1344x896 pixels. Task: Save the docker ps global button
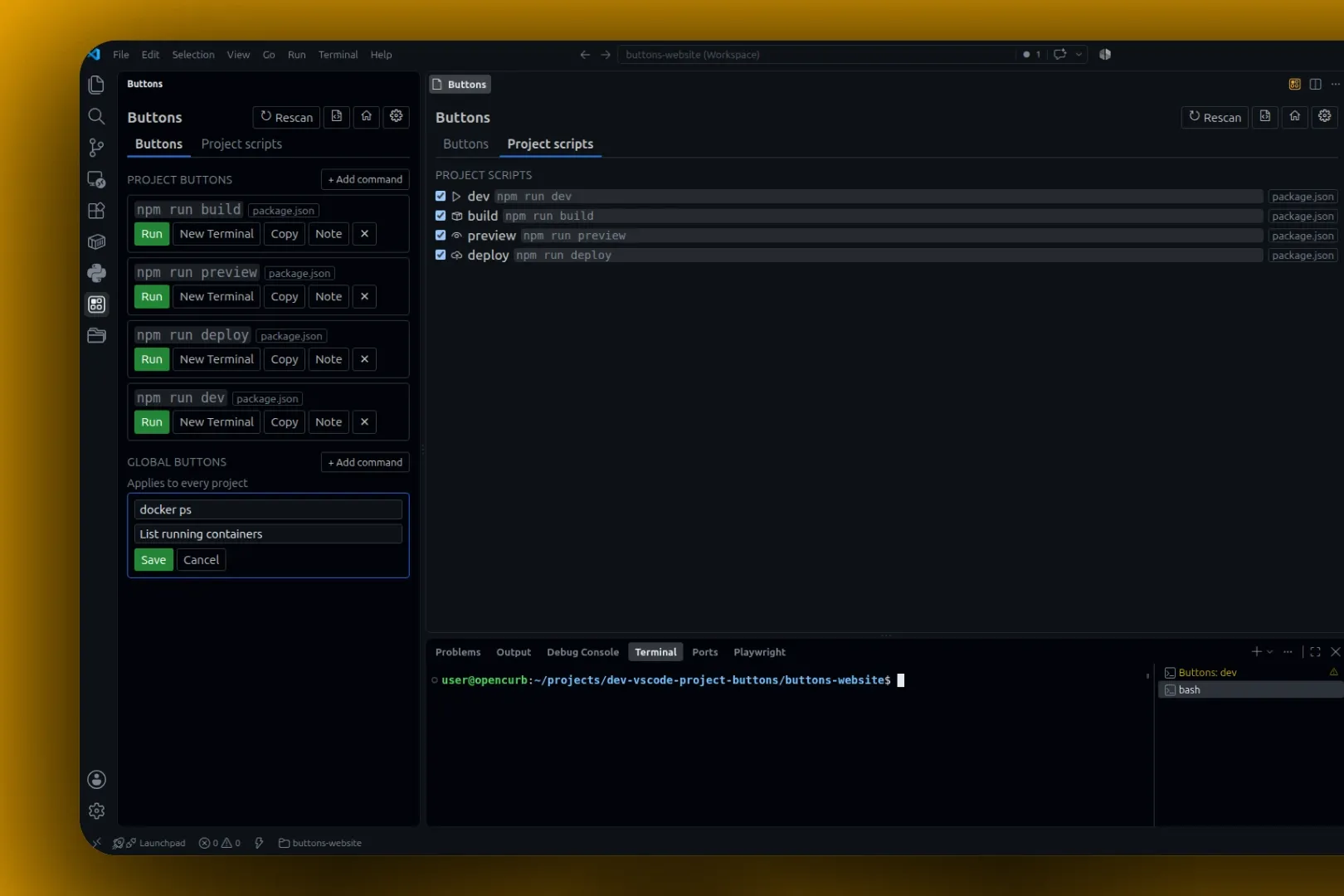[x=153, y=560]
